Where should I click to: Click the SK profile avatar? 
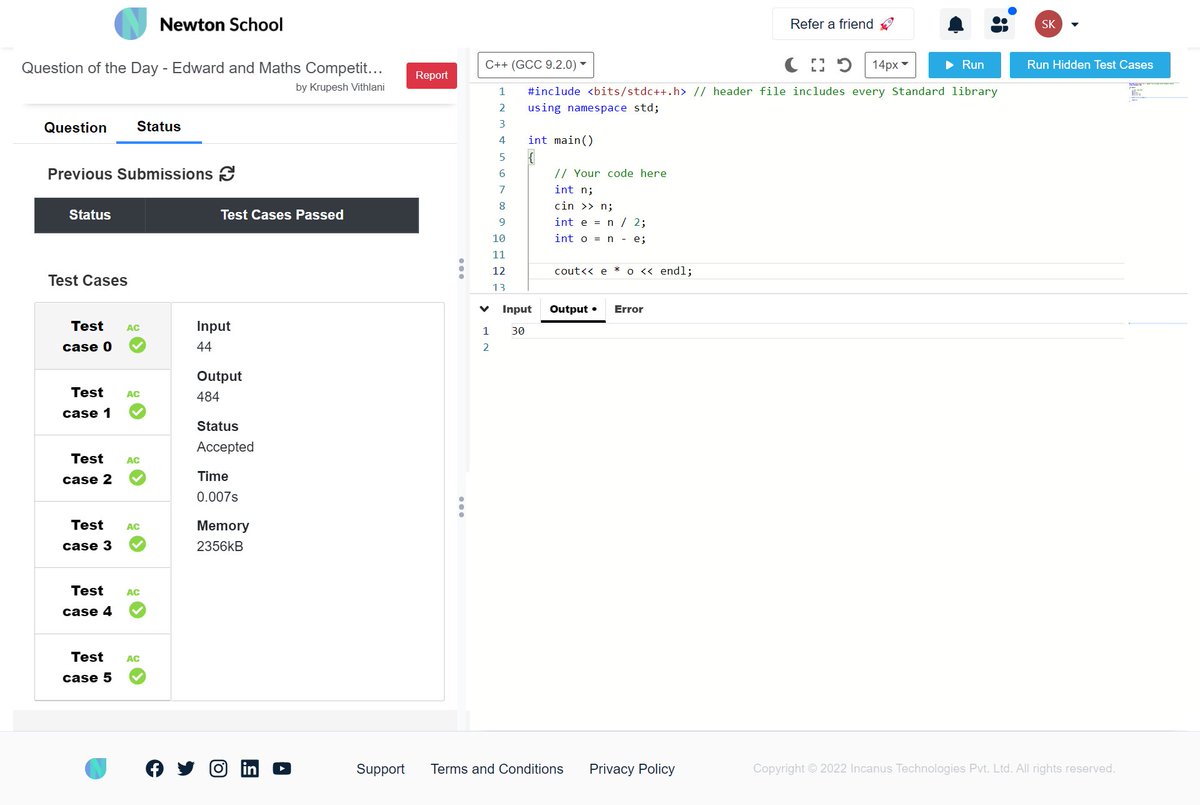(x=1048, y=24)
